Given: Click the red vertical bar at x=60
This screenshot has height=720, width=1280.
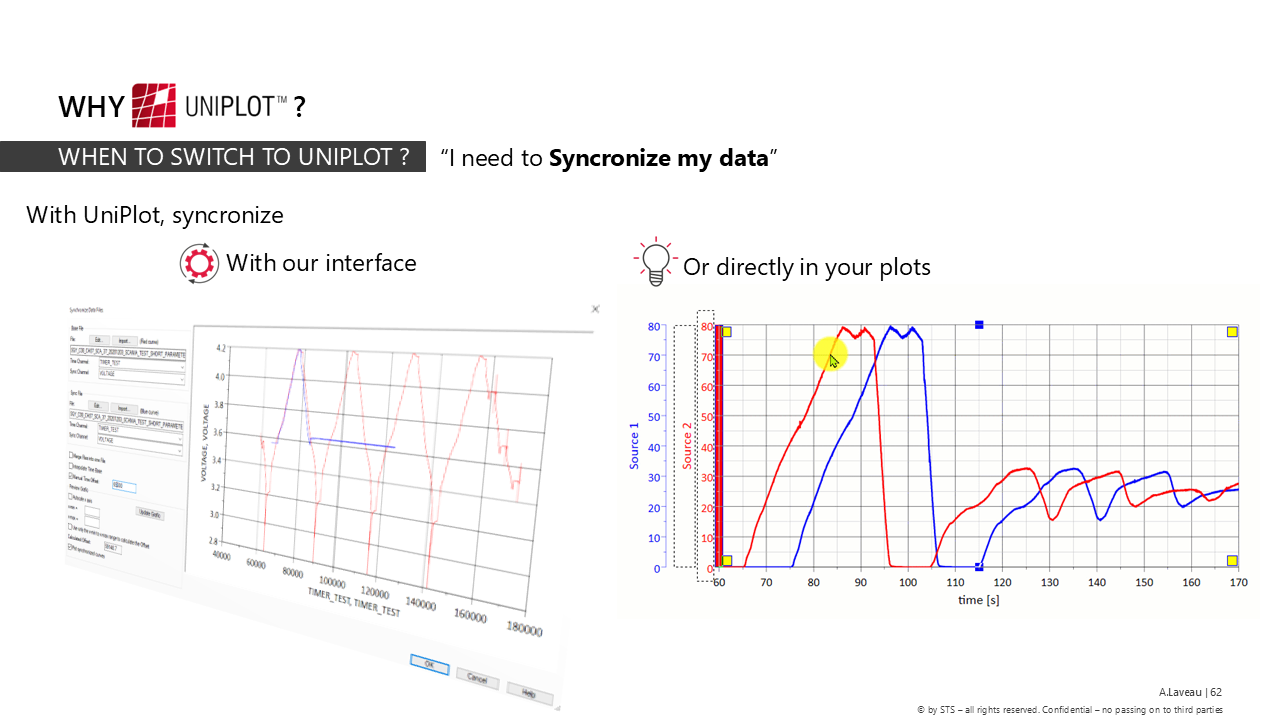Looking at the screenshot, I should click(x=718, y=446).
